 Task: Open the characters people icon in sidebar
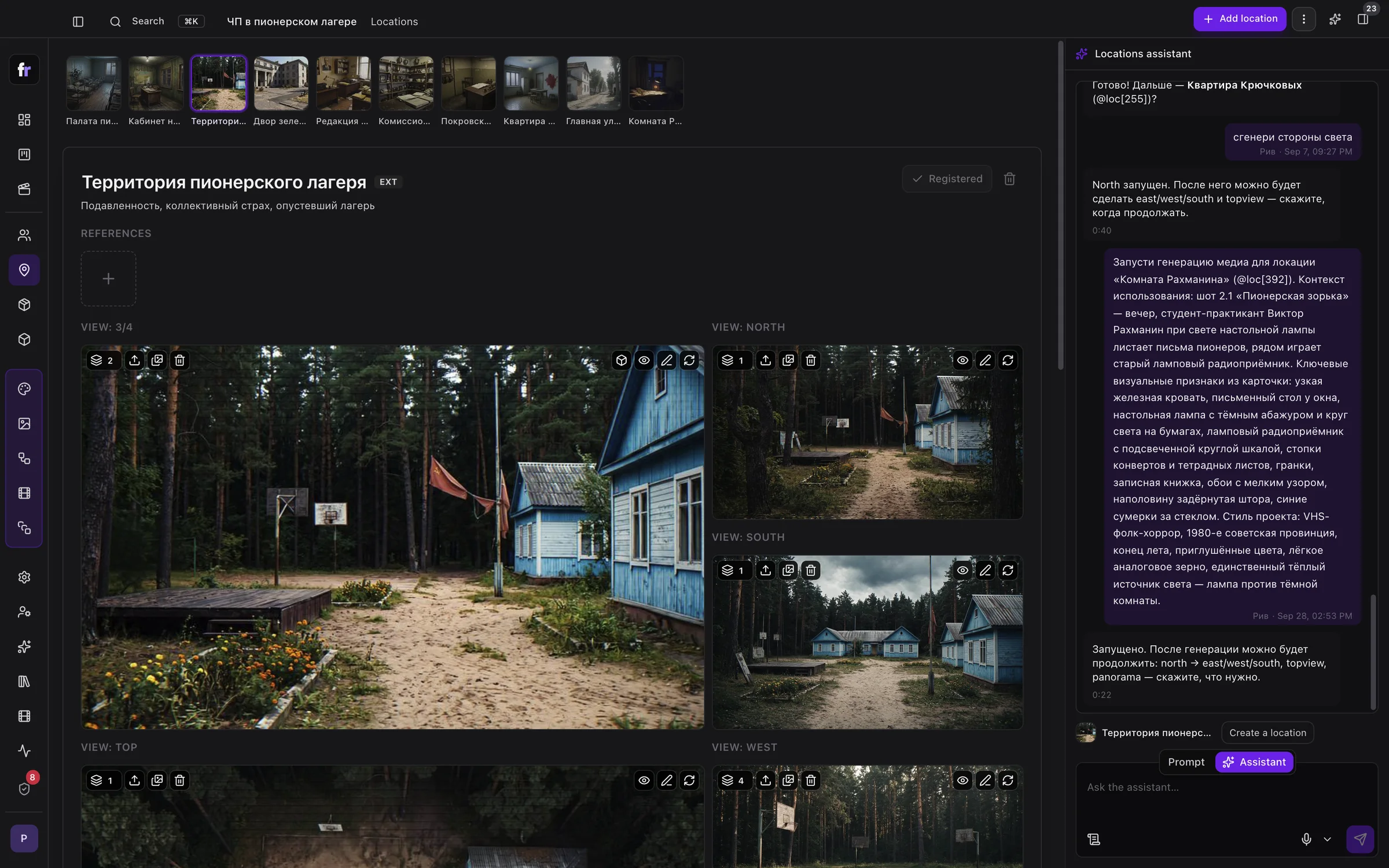(24, 235)
